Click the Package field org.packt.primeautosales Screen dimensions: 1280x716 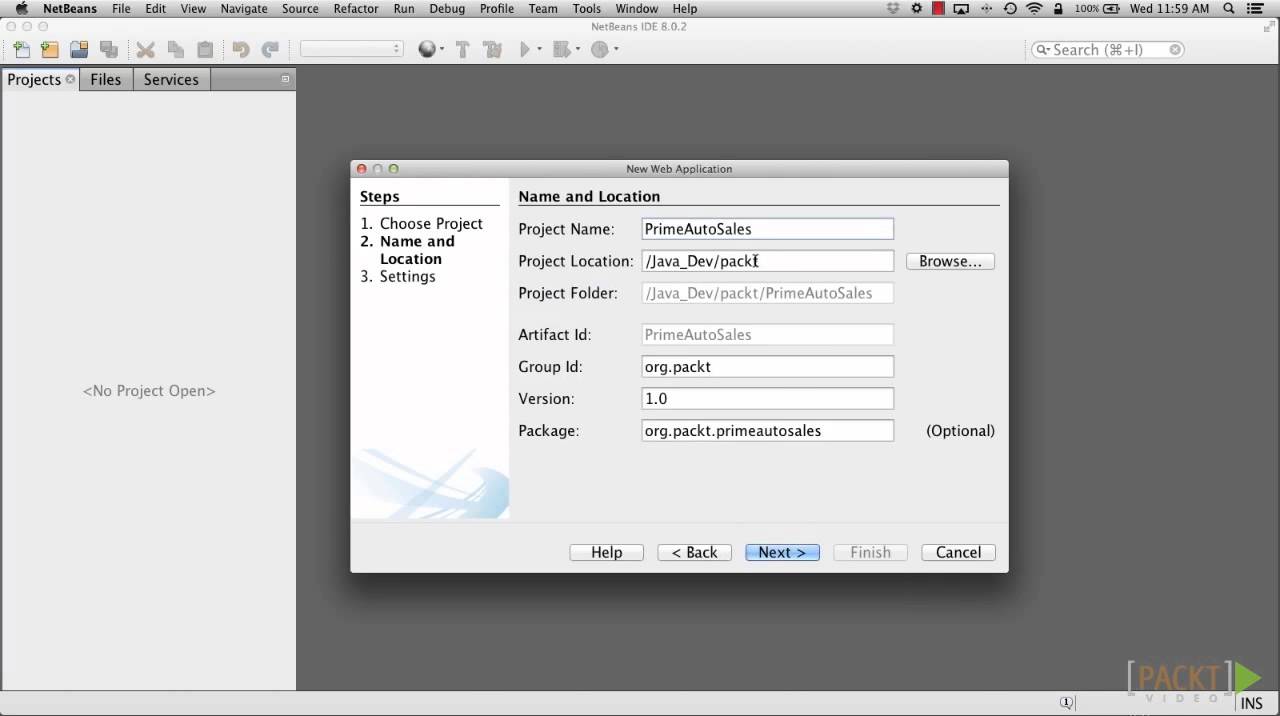click(767, 431)
